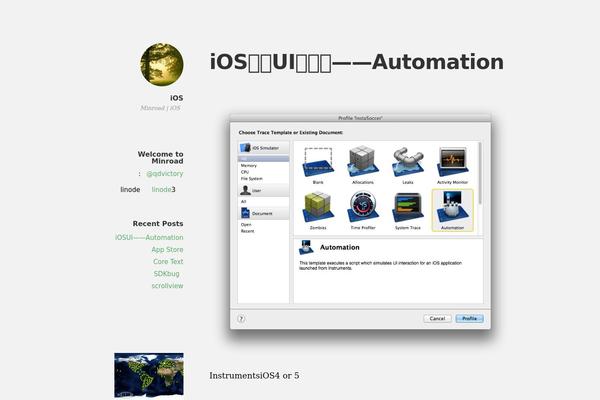
Task: Select File System in sidebar list
Action: coord(252,179)
